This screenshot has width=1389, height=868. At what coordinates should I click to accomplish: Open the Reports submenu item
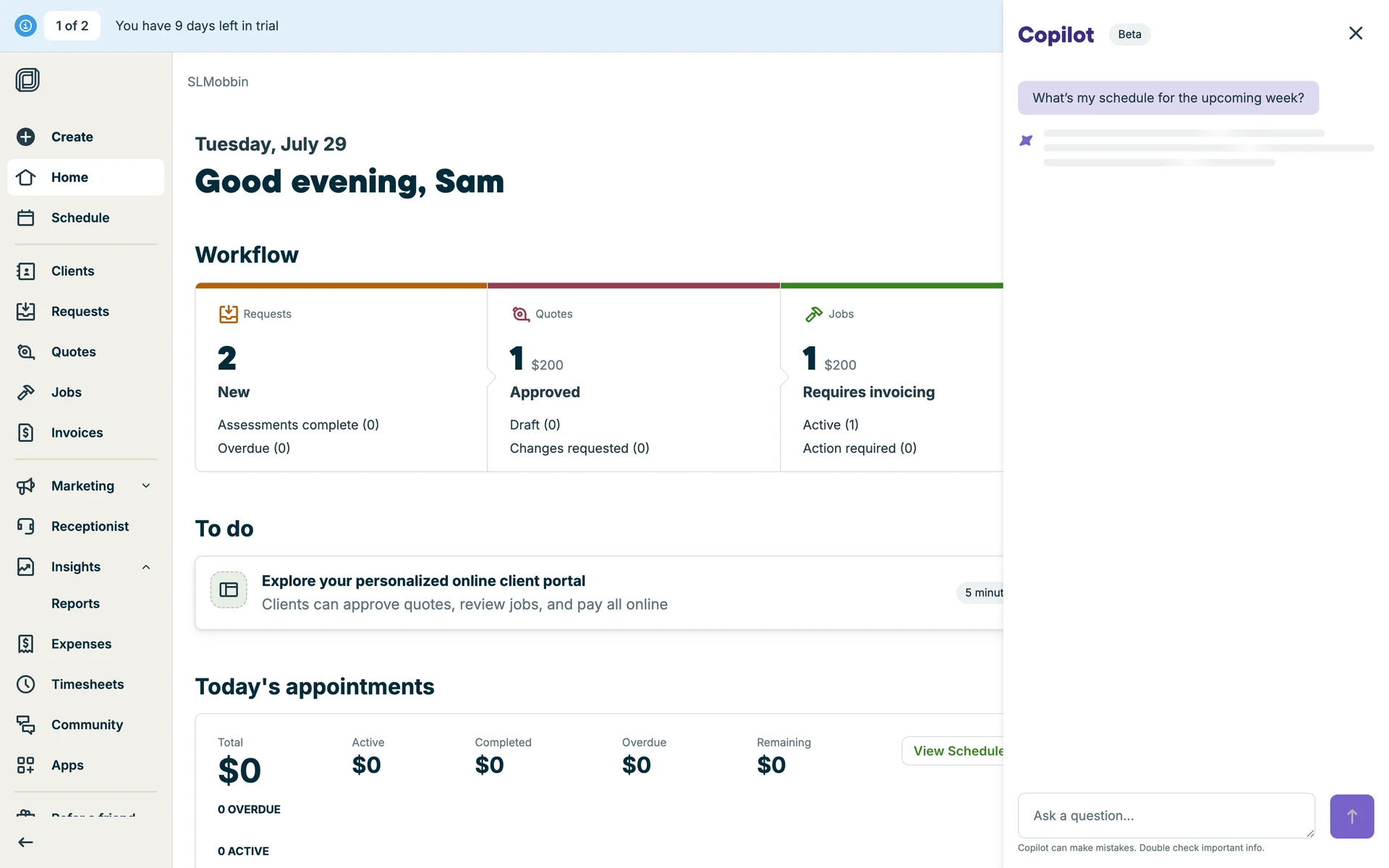(x=75, y=603)
